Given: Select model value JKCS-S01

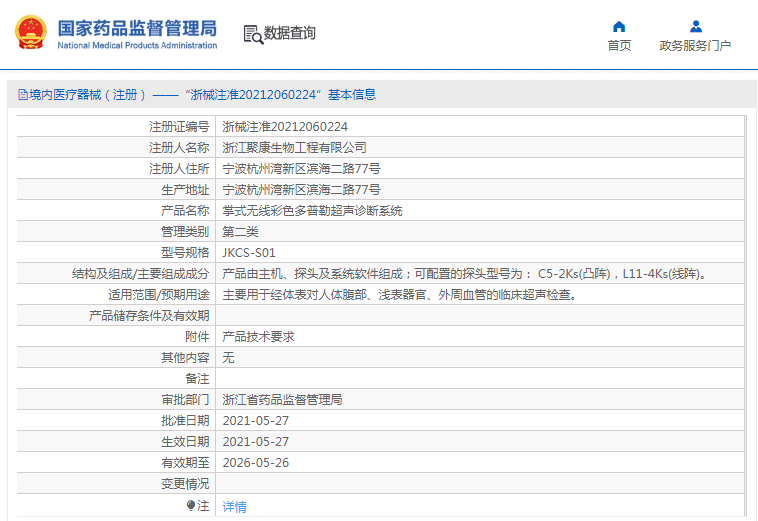Looking at the screenshot, I should click(x=248, y=253).
